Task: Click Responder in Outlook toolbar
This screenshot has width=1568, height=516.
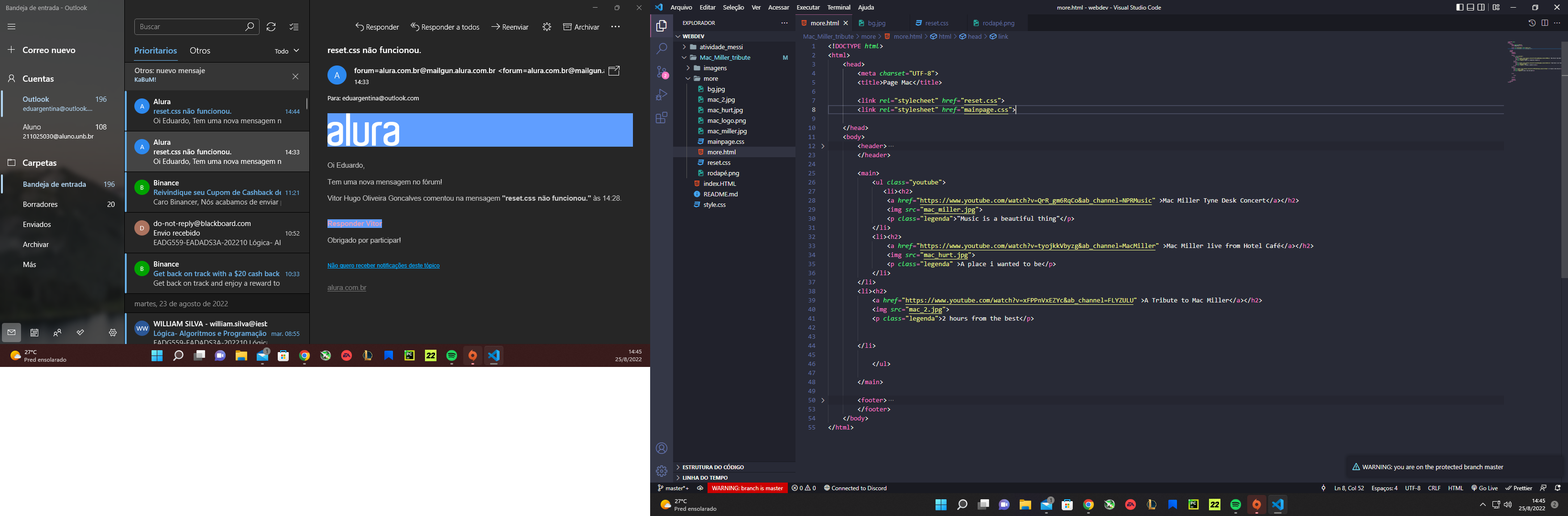Action: (x=377, y=27)
